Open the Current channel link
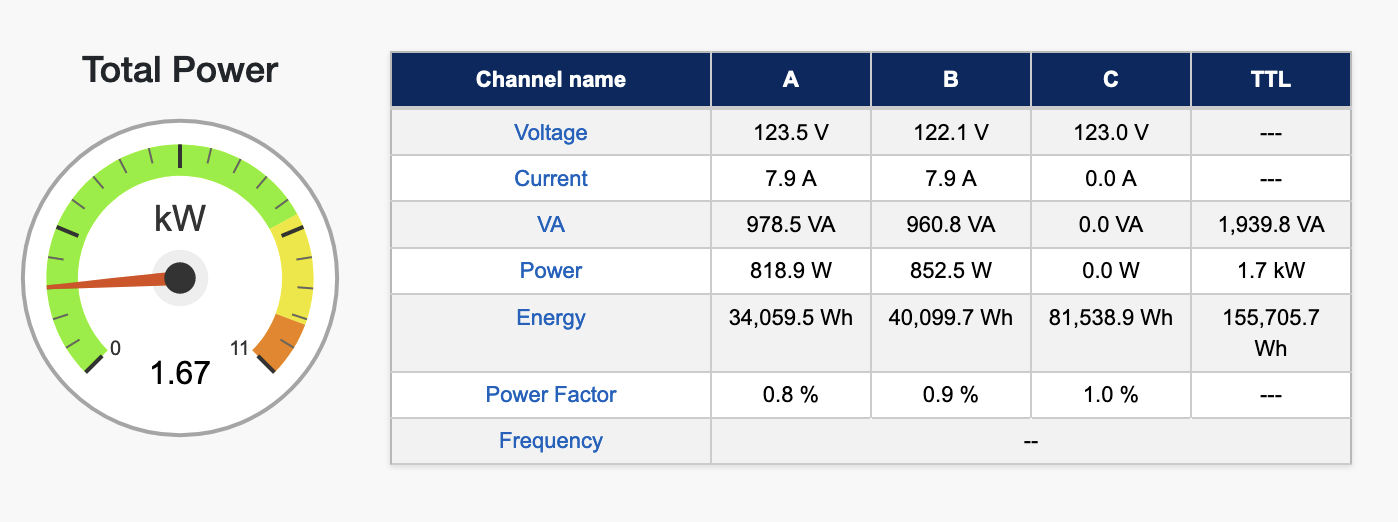Screen dimensions: 1398x522 click(550, 179)
